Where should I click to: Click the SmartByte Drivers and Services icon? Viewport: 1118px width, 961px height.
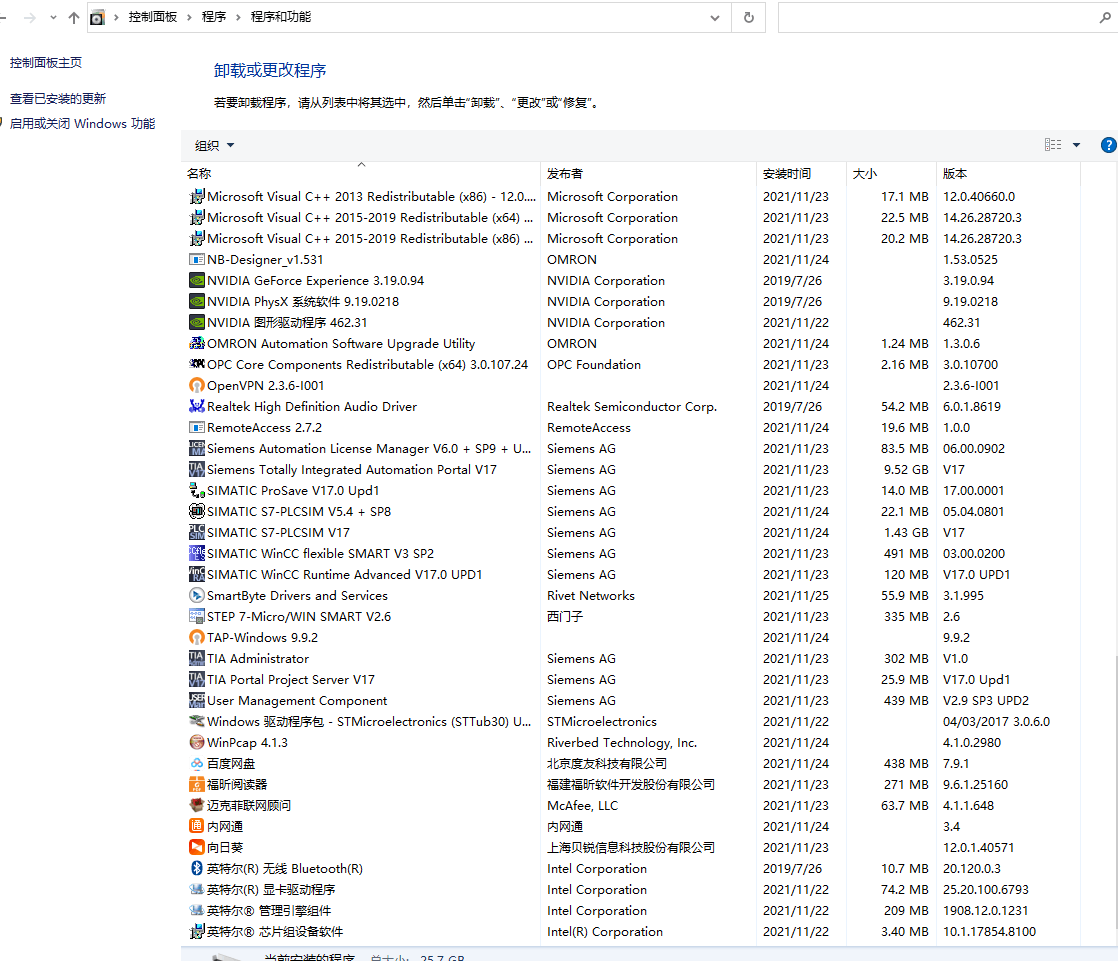197,596
